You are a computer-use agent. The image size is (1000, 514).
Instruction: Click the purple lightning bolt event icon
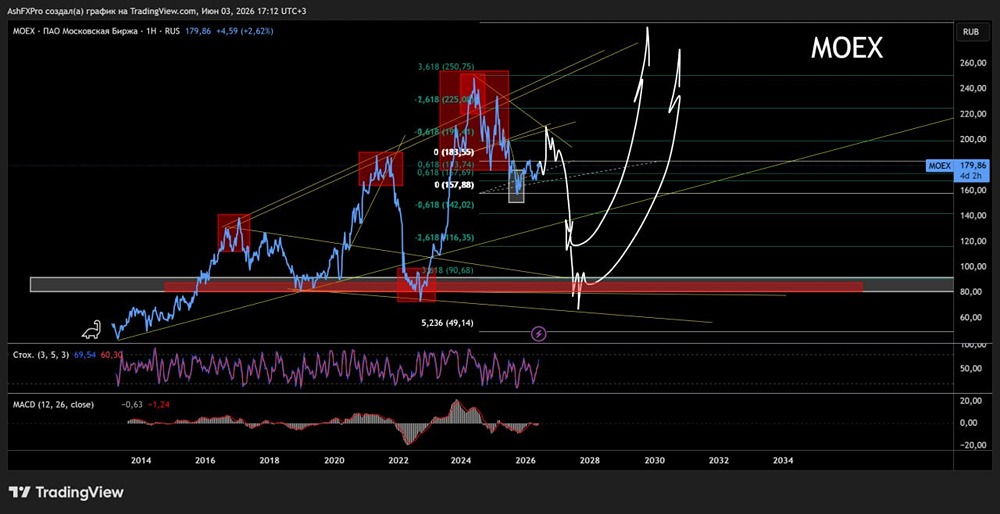540,333
